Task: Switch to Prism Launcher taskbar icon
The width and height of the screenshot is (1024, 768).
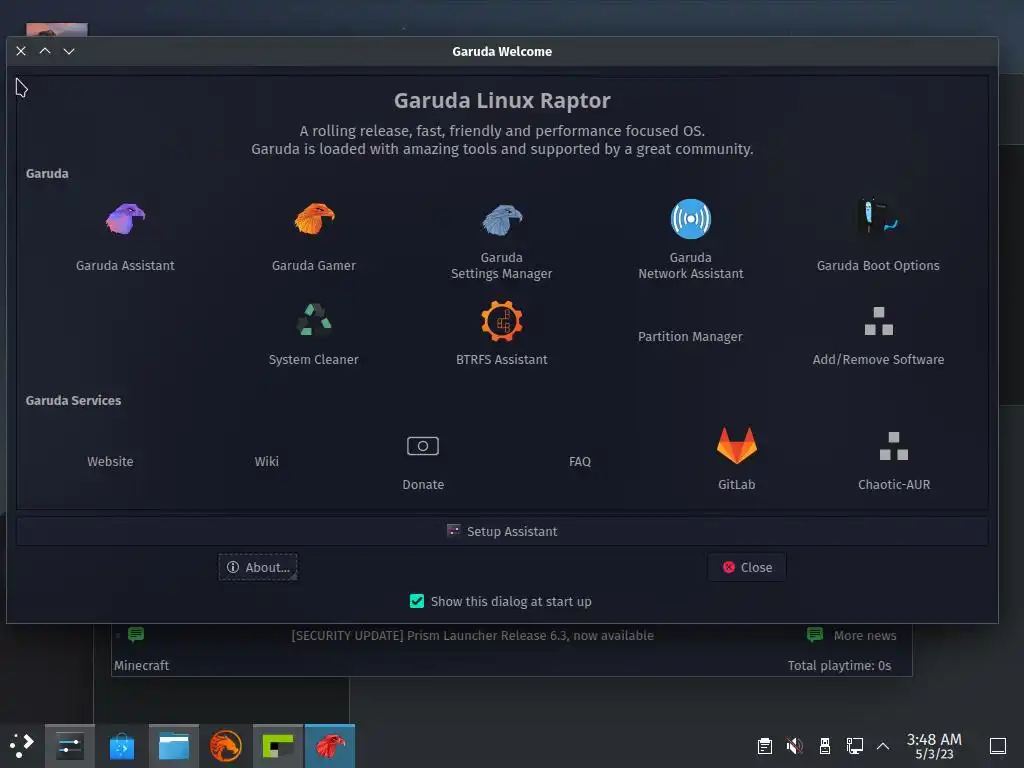Action: (278, 746)
